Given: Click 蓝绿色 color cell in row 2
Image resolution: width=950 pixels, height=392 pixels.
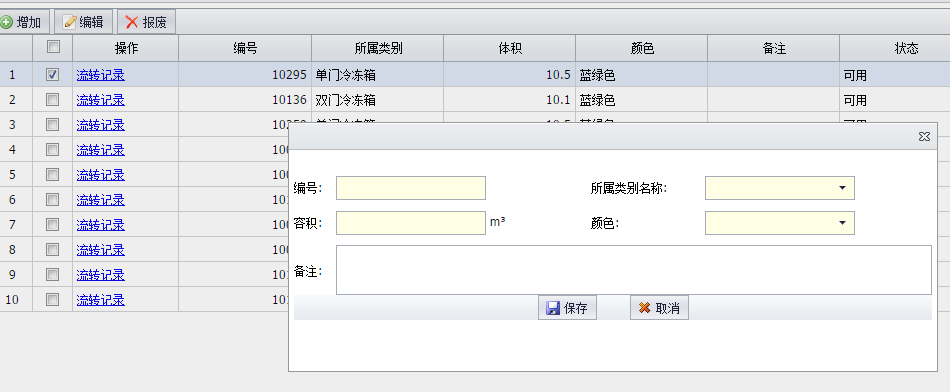Looking at the screenshot, I should (x=642, y=100).
